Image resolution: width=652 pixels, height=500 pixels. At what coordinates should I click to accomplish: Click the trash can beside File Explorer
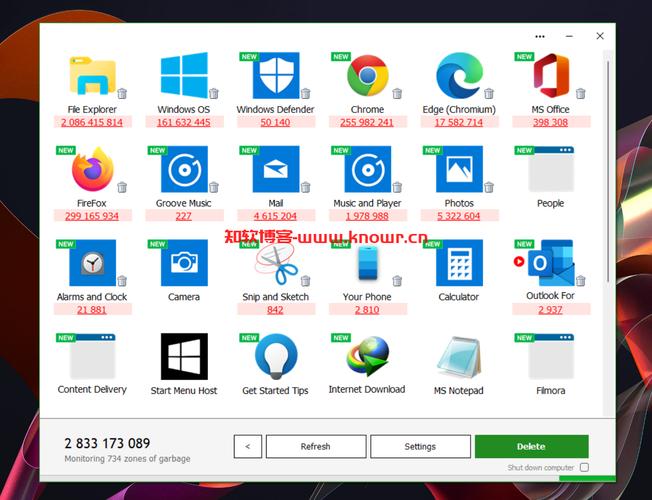click(x=122, y=94)
